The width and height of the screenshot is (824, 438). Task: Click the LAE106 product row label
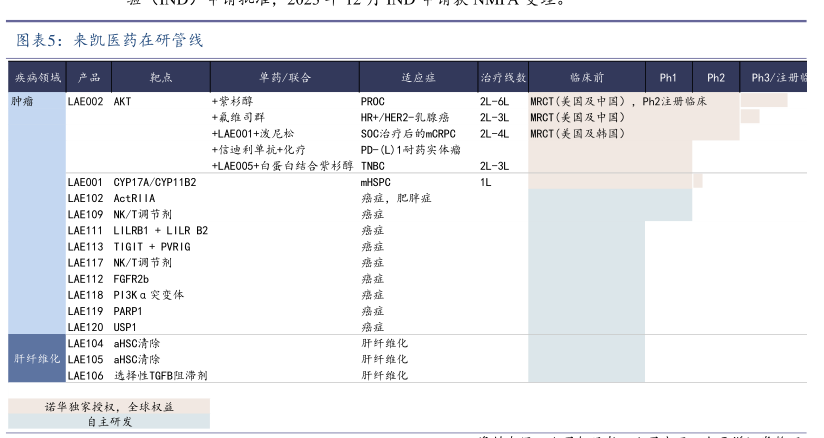click(85, 375)
